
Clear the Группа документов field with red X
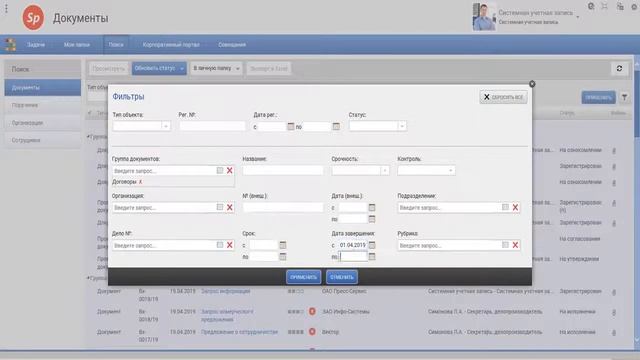pos(230,171)
